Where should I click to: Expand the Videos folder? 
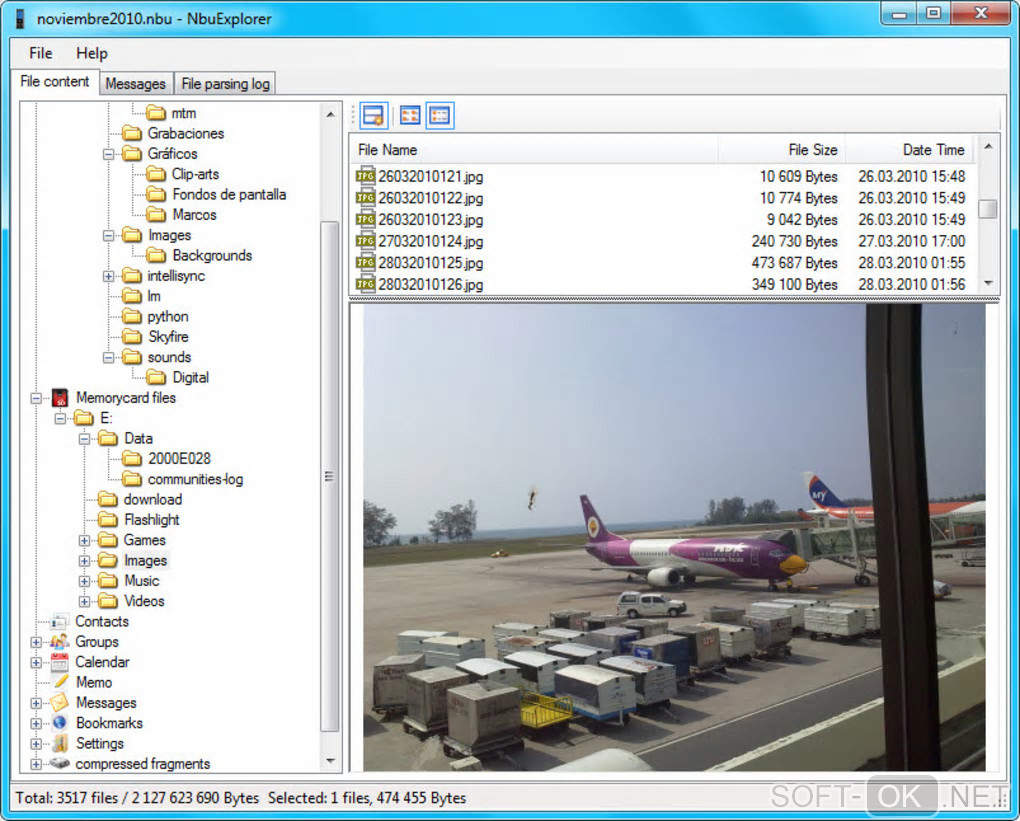(x=85, y=602)
